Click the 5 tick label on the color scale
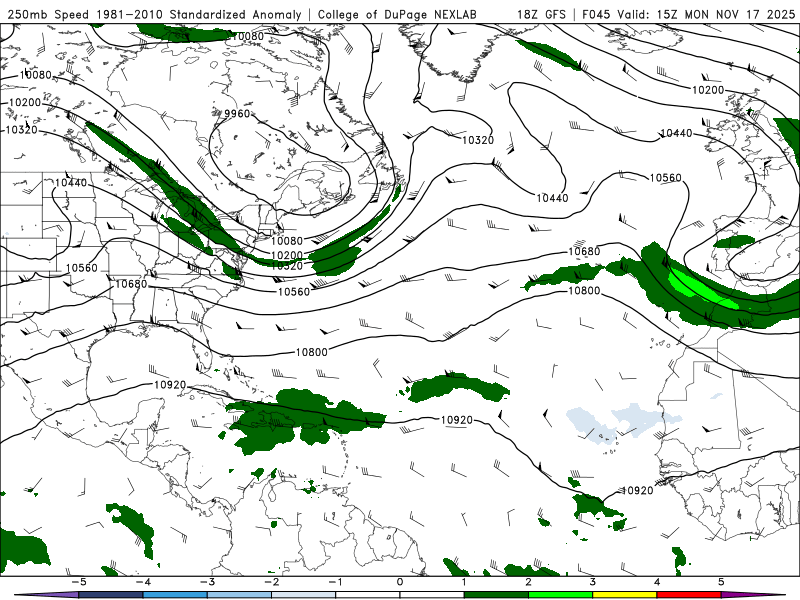The width and height of the screenshot is (800, 600). tap(721, 582)
